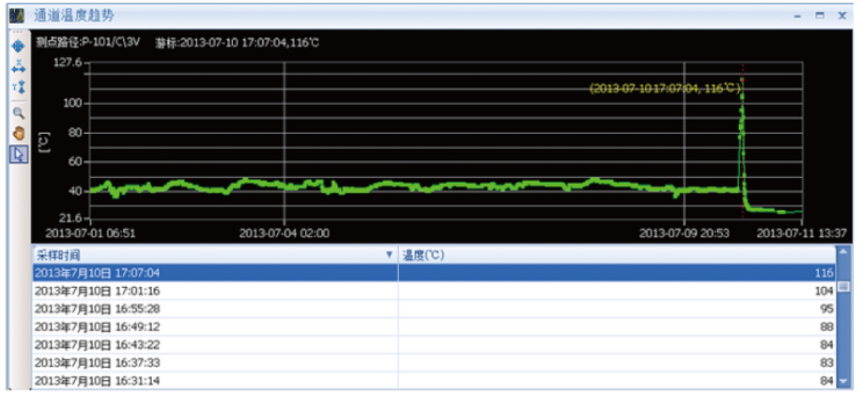
Task: Activate the magnifier zoom tool
Action: (19, 114)
